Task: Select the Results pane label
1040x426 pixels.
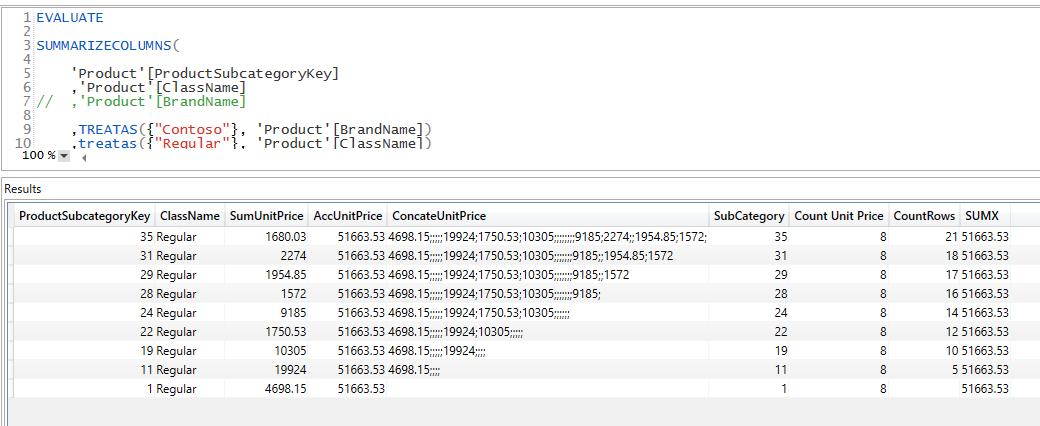Action: 23,189
